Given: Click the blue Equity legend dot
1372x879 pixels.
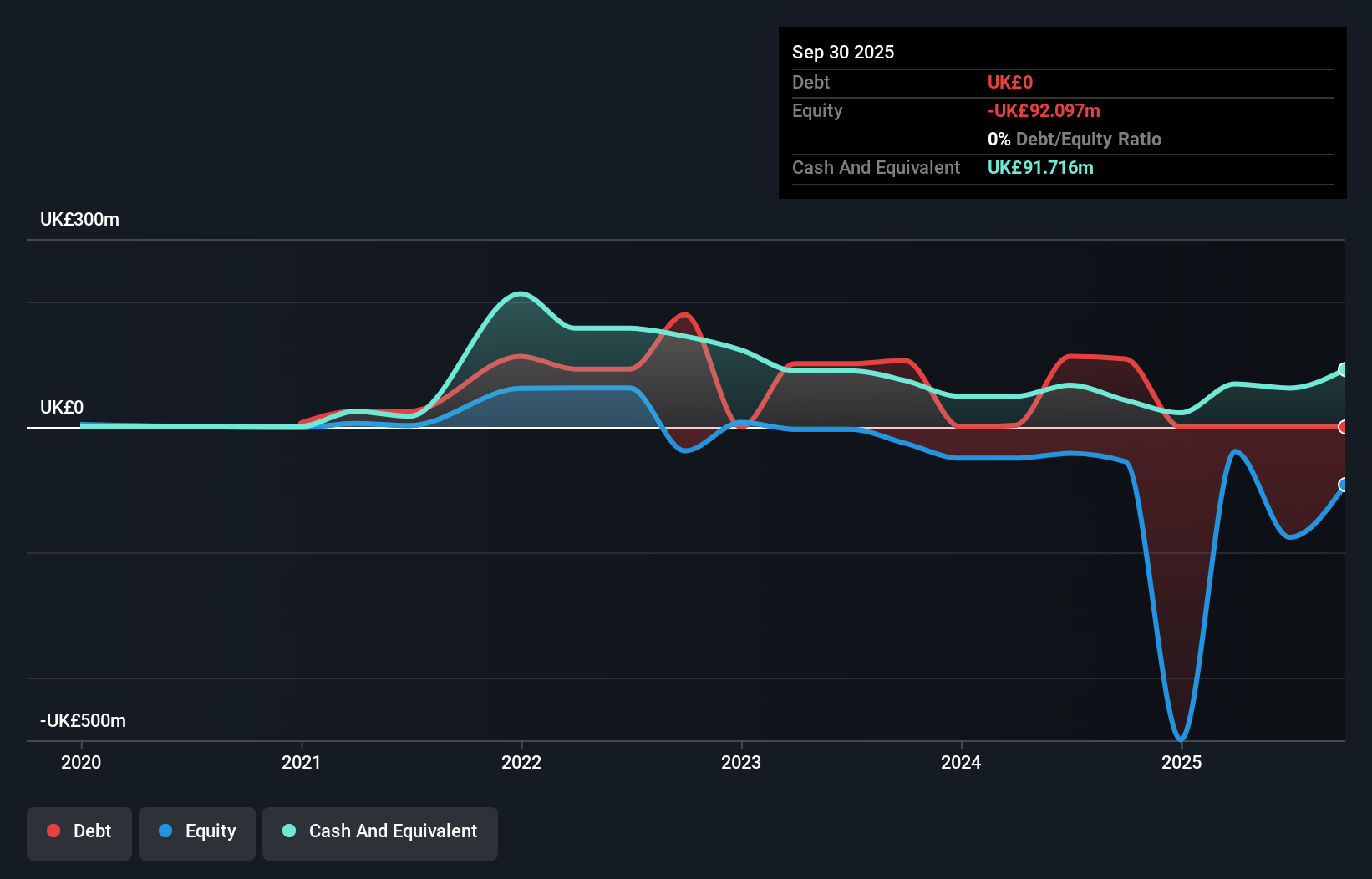Looking at the screenshot, I should (x=165, y=831).
